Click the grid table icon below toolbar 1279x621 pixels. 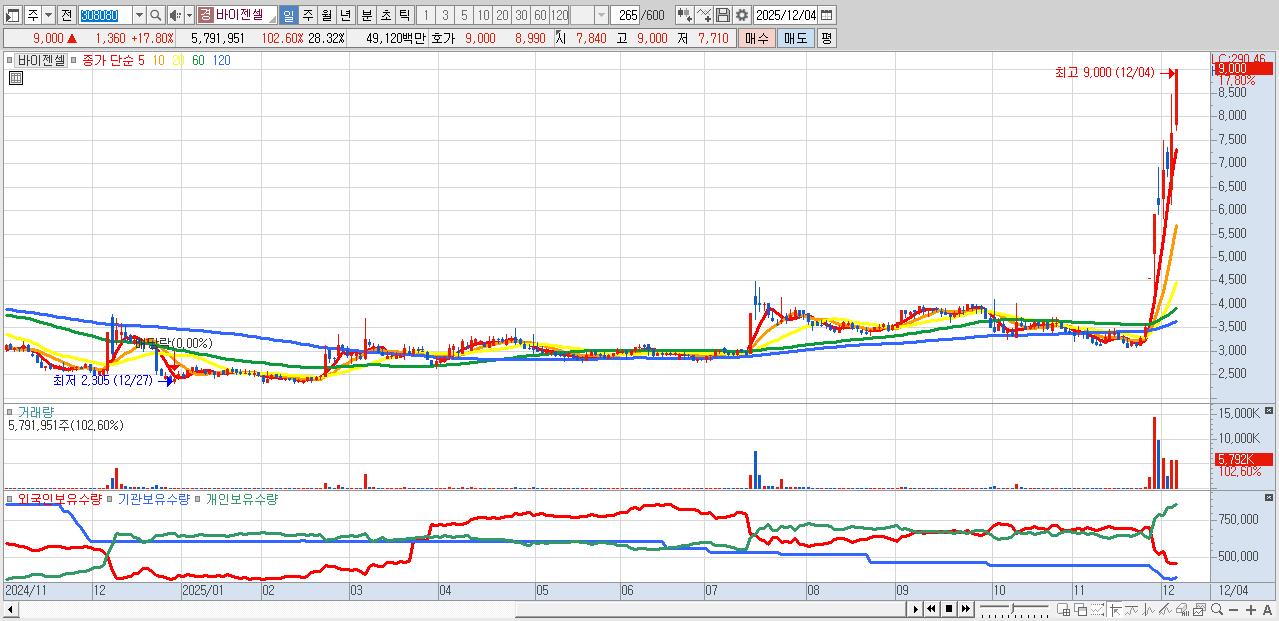[14, 78]
